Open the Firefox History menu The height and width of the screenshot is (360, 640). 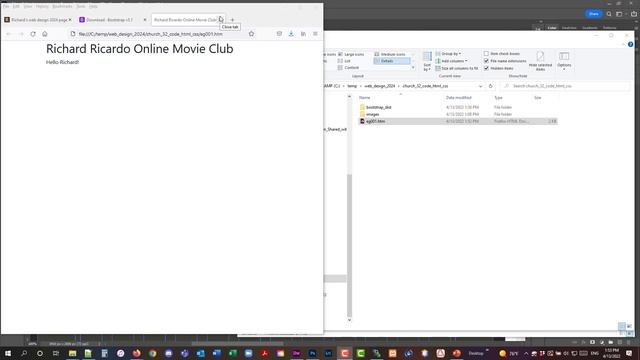[x=42, y=7]
